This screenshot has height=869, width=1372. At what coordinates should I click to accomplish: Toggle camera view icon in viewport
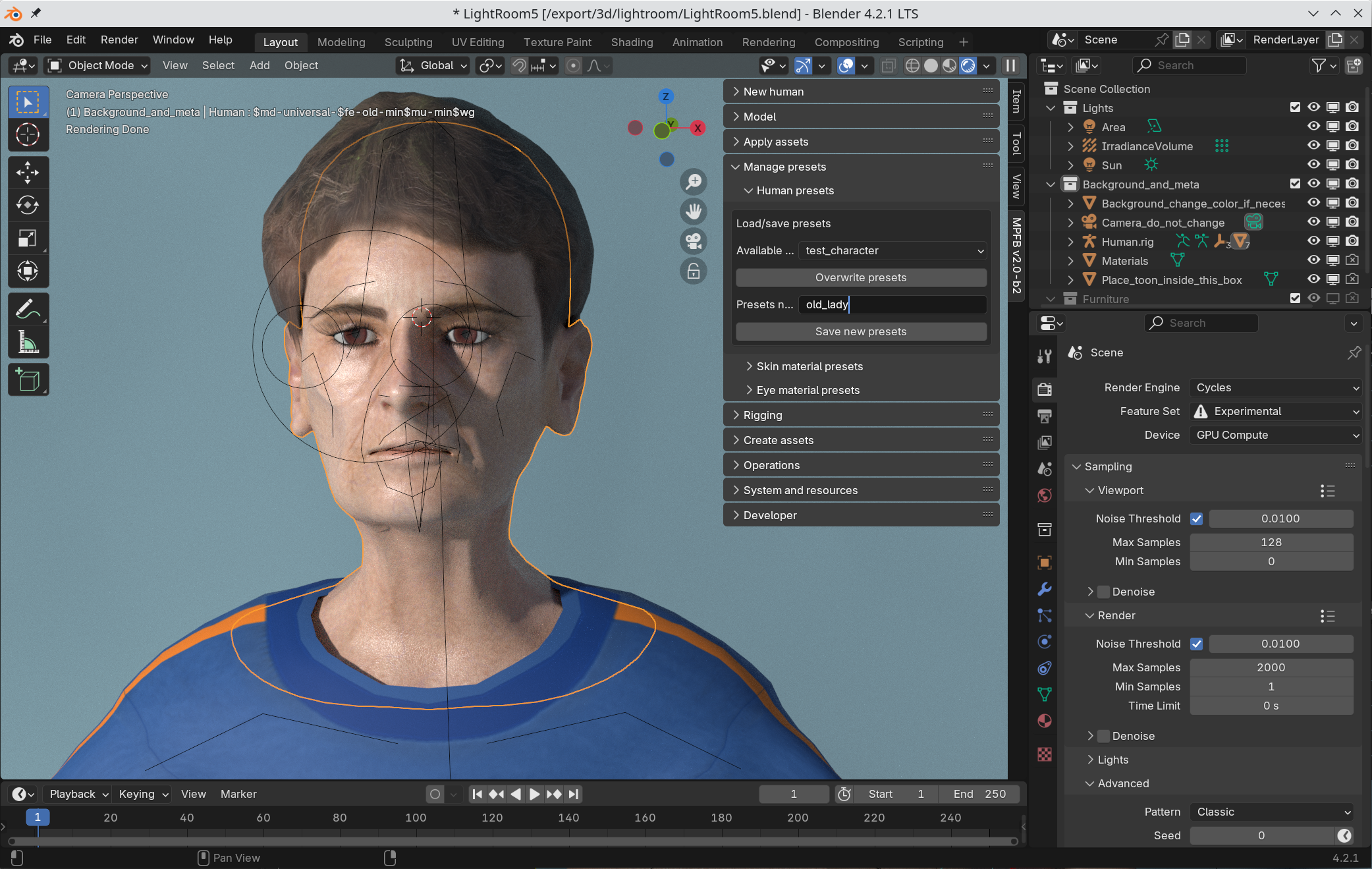click(x=694, y=241)
